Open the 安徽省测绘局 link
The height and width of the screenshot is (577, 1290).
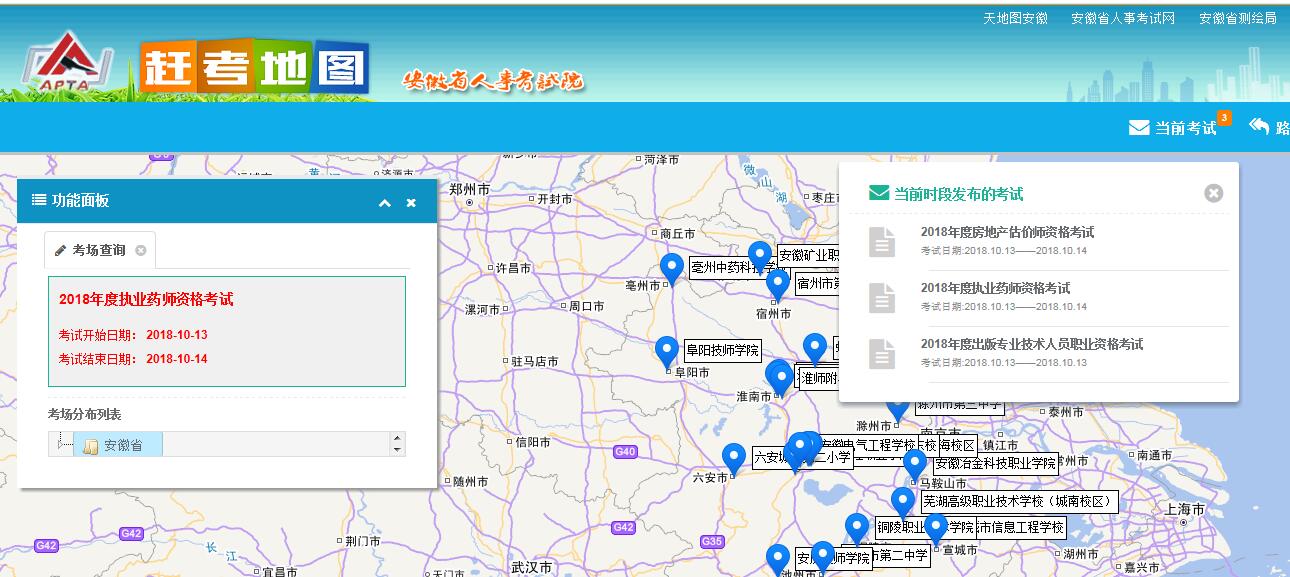(x=1238, y=18)
